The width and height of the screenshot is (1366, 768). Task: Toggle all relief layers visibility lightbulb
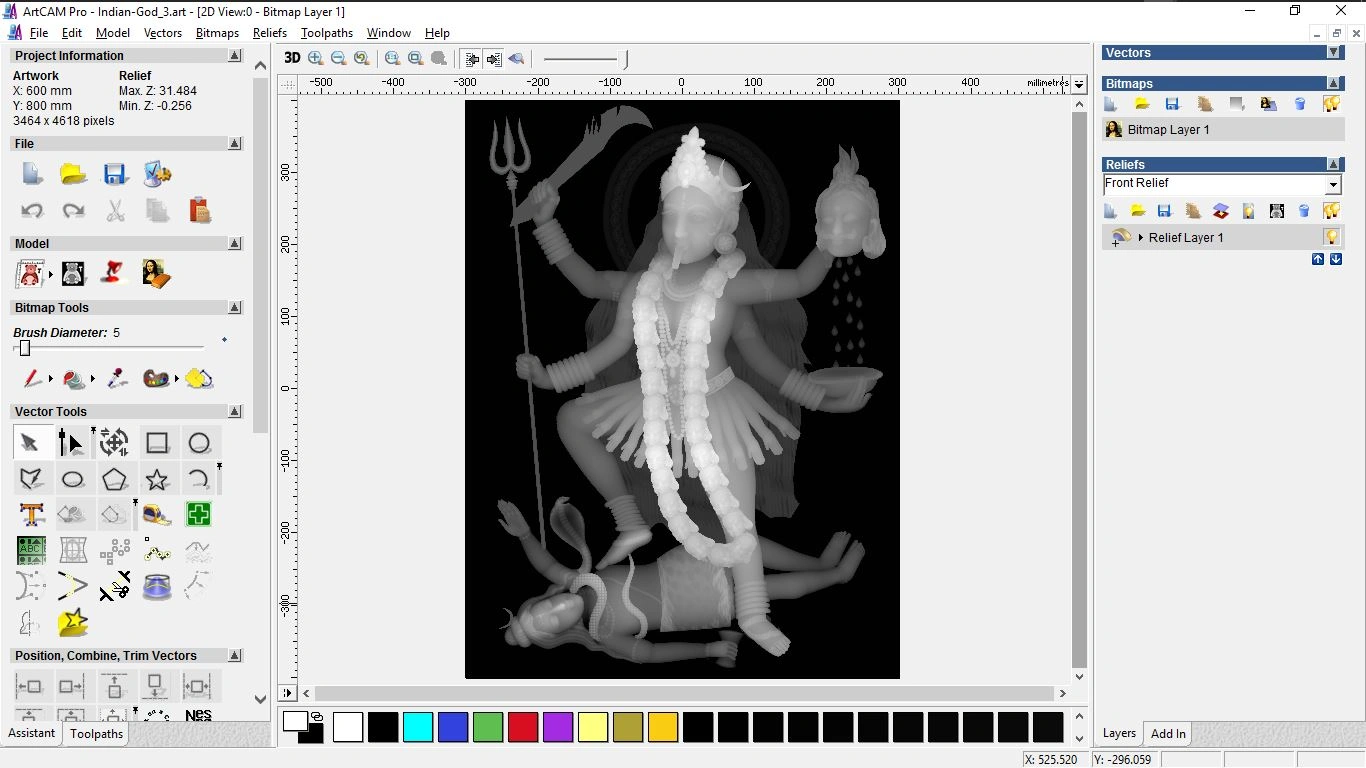(x=1331, y=210)
